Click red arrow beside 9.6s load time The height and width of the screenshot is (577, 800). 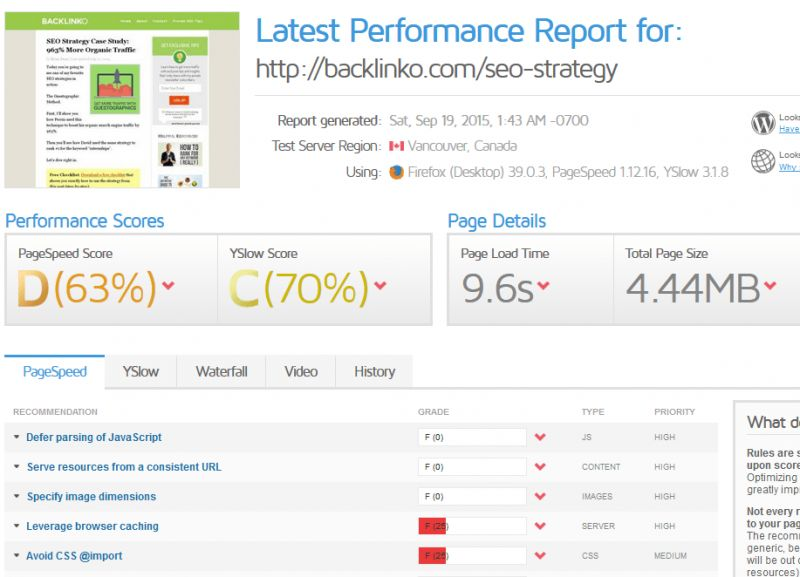pyautogui.click(x=543, y=285)
